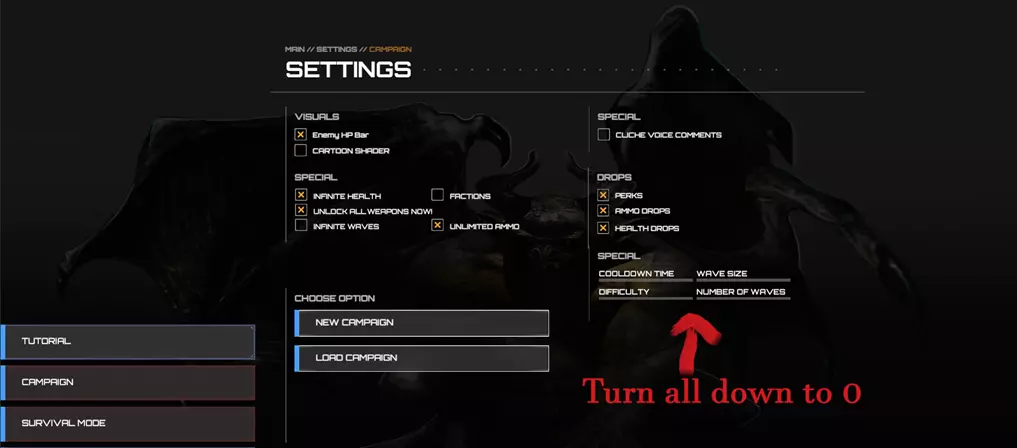Disable the Infinite Health option
1017x448 pixels.
[x=300, y=195]
